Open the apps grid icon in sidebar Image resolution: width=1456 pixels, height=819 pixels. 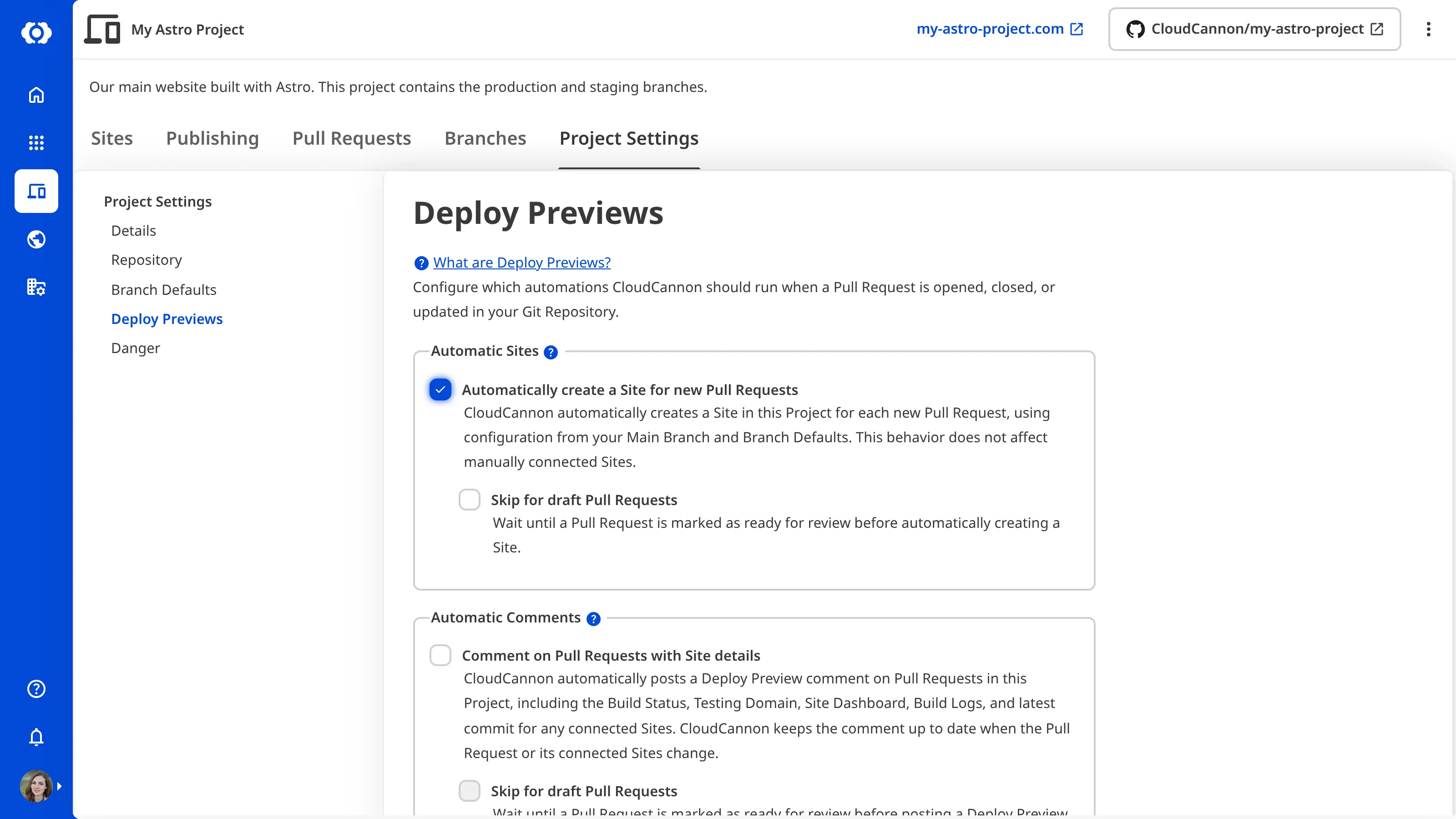tap(36, 143)
